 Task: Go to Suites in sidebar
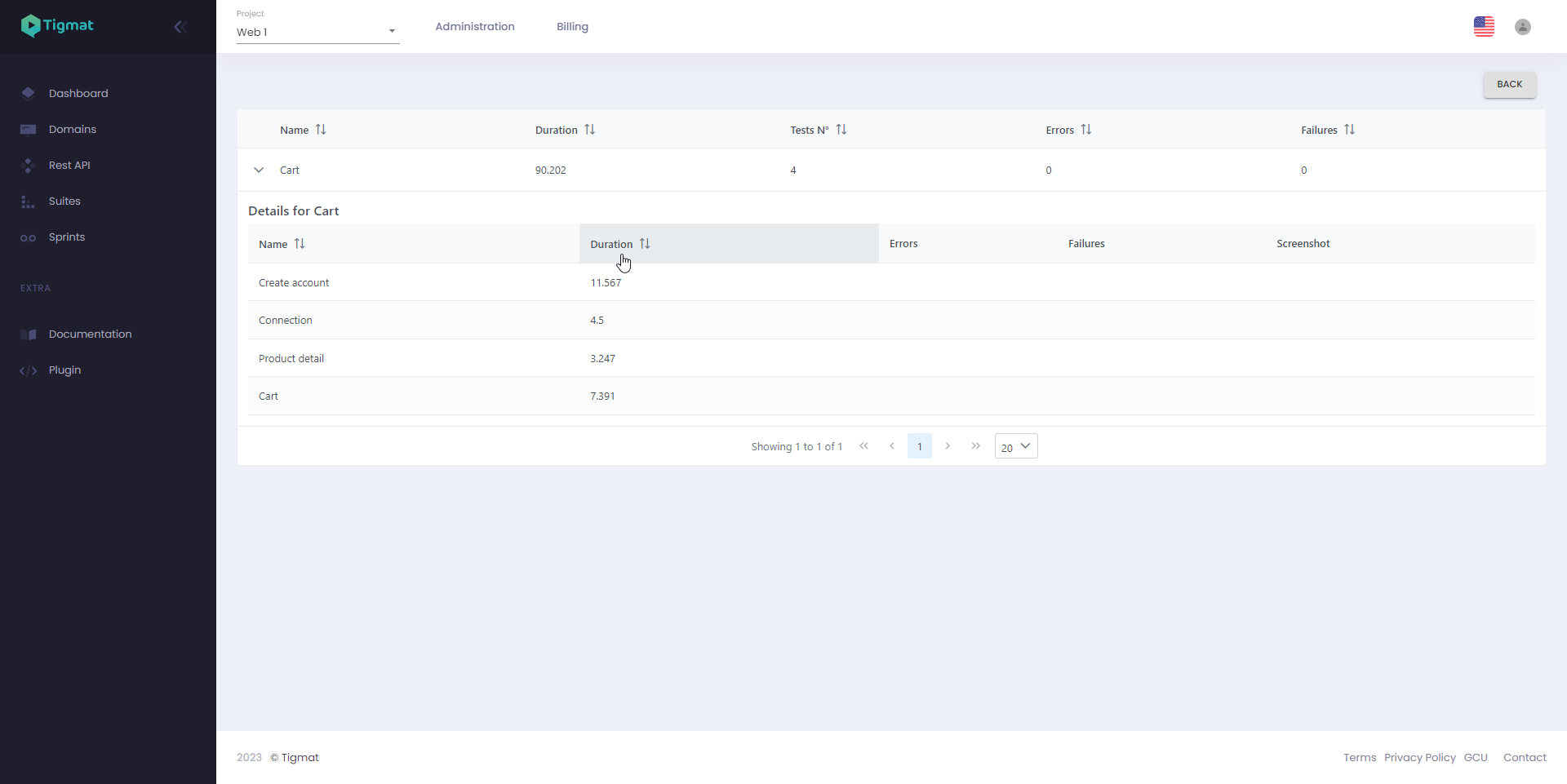click(x=64, y=202)
